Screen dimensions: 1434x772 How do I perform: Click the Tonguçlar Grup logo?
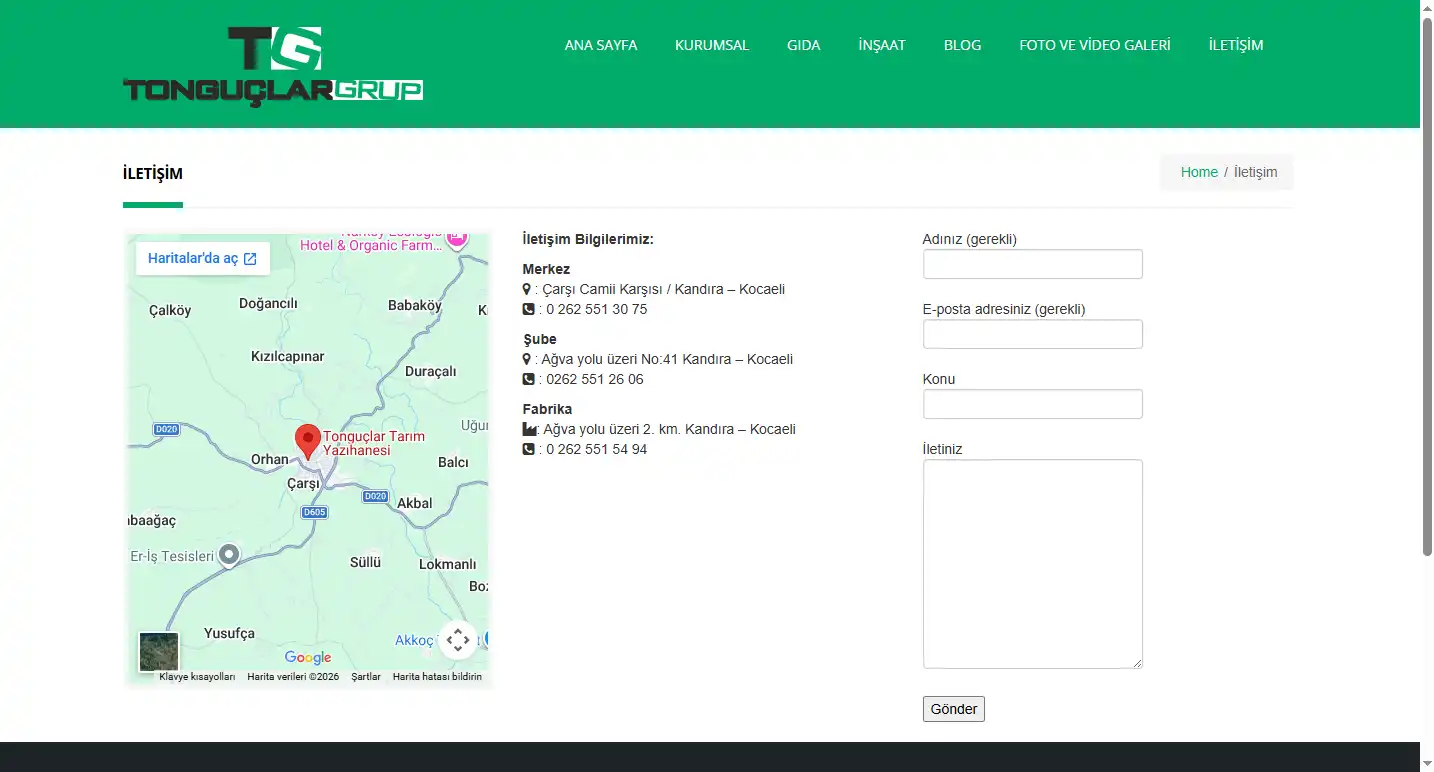(x=273, y=66)
